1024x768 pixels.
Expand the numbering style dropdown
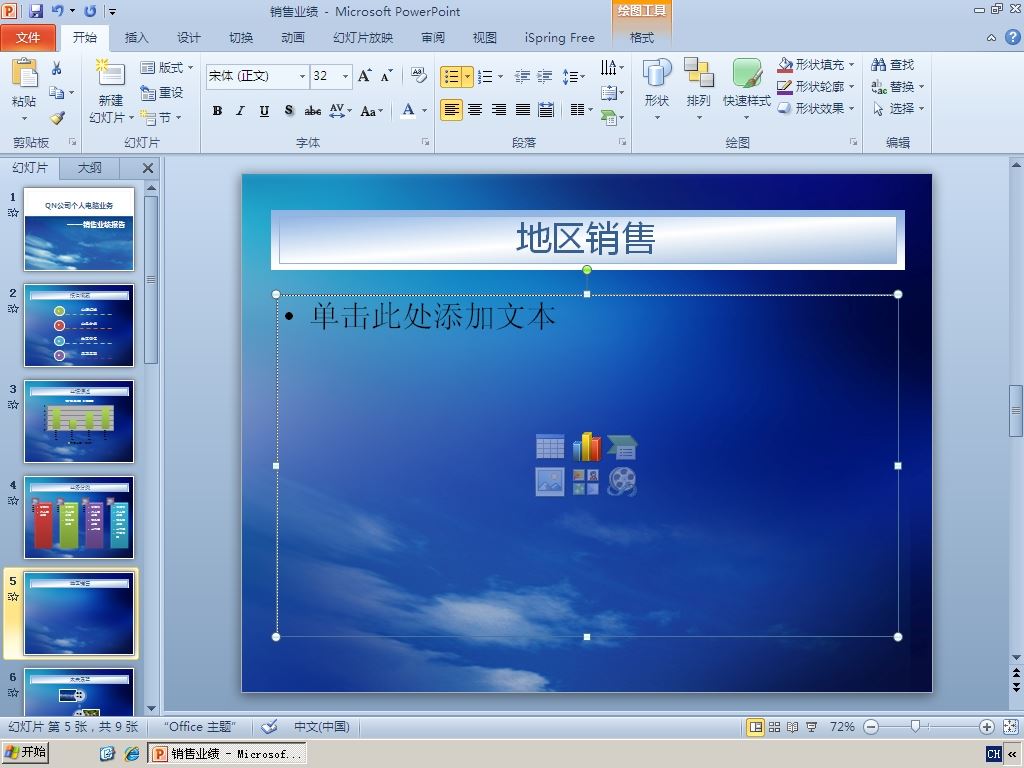(x=500, y=76)
